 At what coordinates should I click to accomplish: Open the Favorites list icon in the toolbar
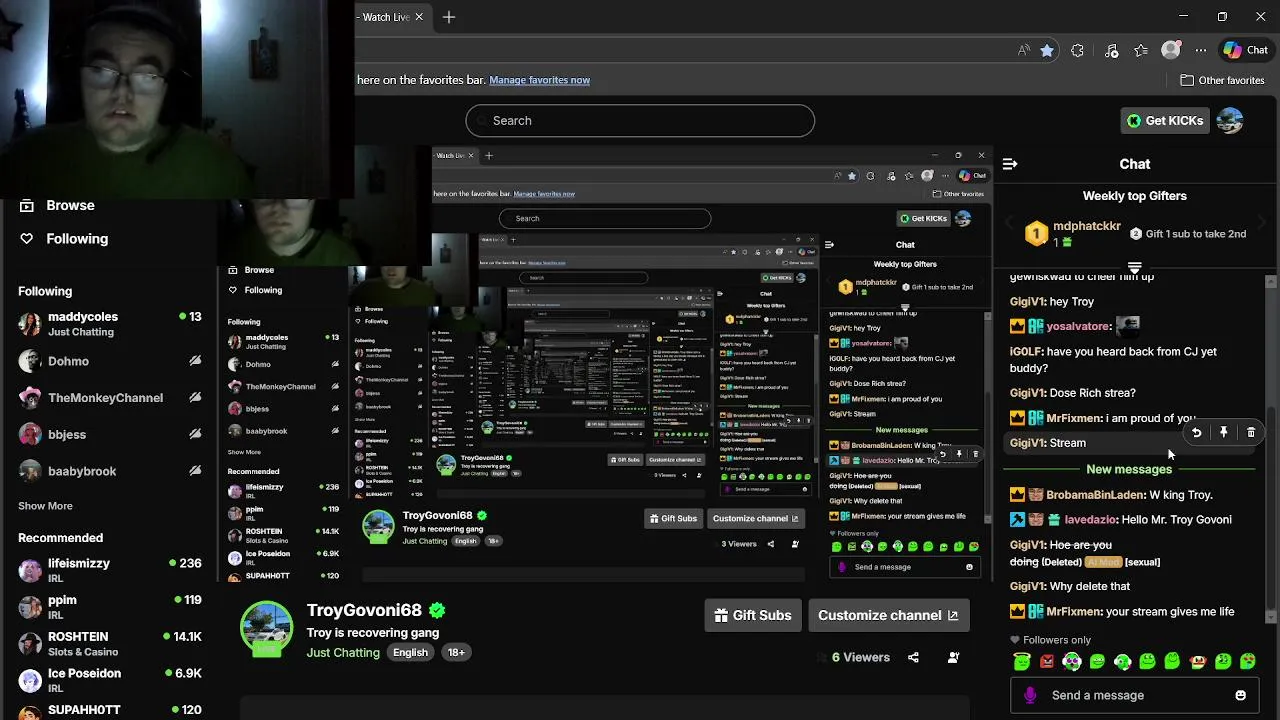[x=1141, y=50]
